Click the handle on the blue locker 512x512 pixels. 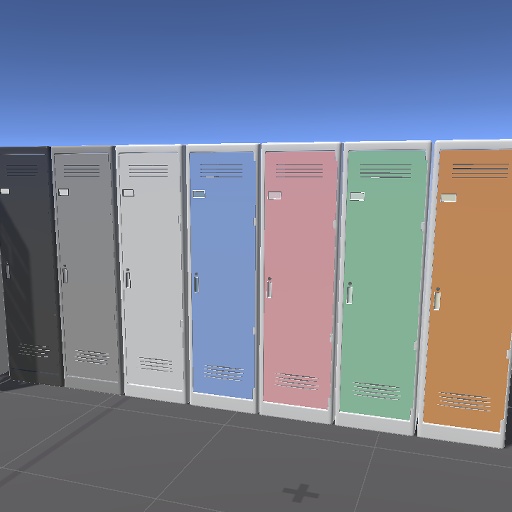pos(196,283)
